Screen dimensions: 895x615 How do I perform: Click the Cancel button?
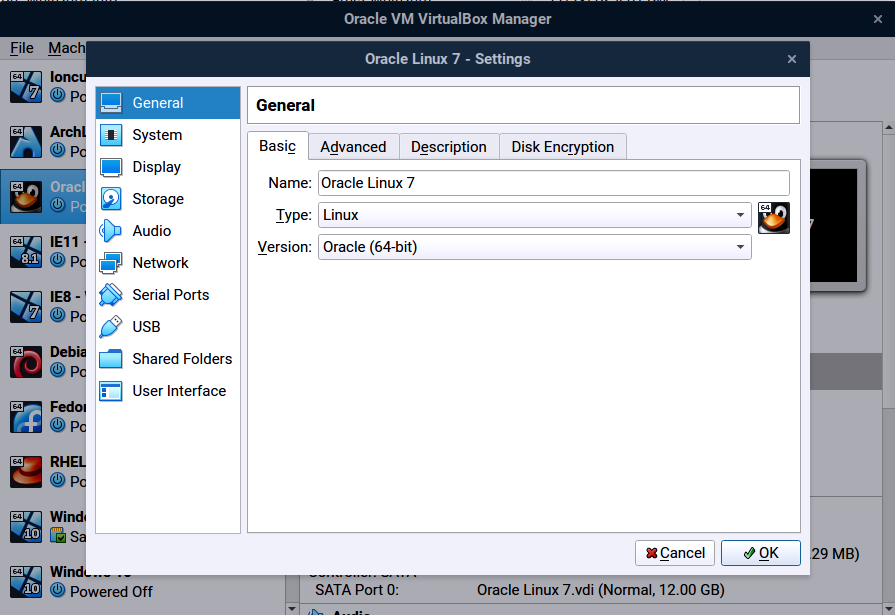[675, 552]
